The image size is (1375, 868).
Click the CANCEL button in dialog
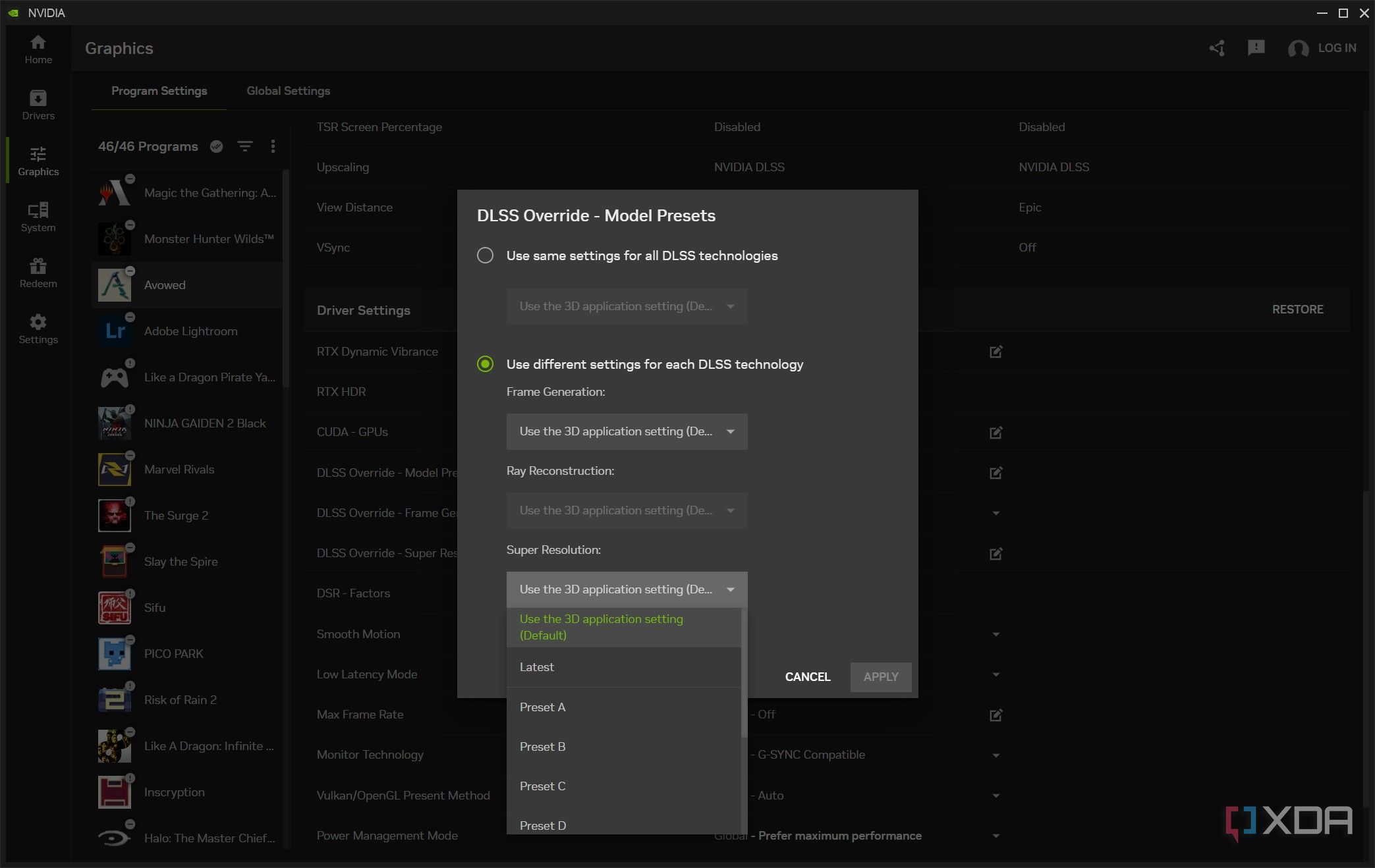point(808,677)
